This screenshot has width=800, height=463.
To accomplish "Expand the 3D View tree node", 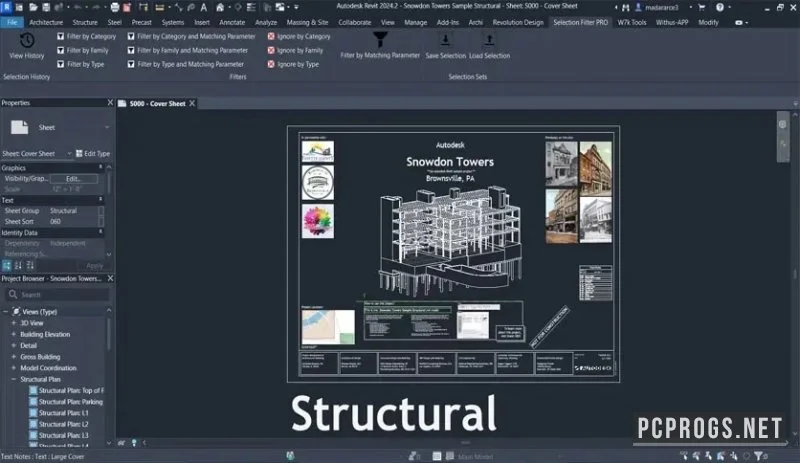I will point(14,323).
